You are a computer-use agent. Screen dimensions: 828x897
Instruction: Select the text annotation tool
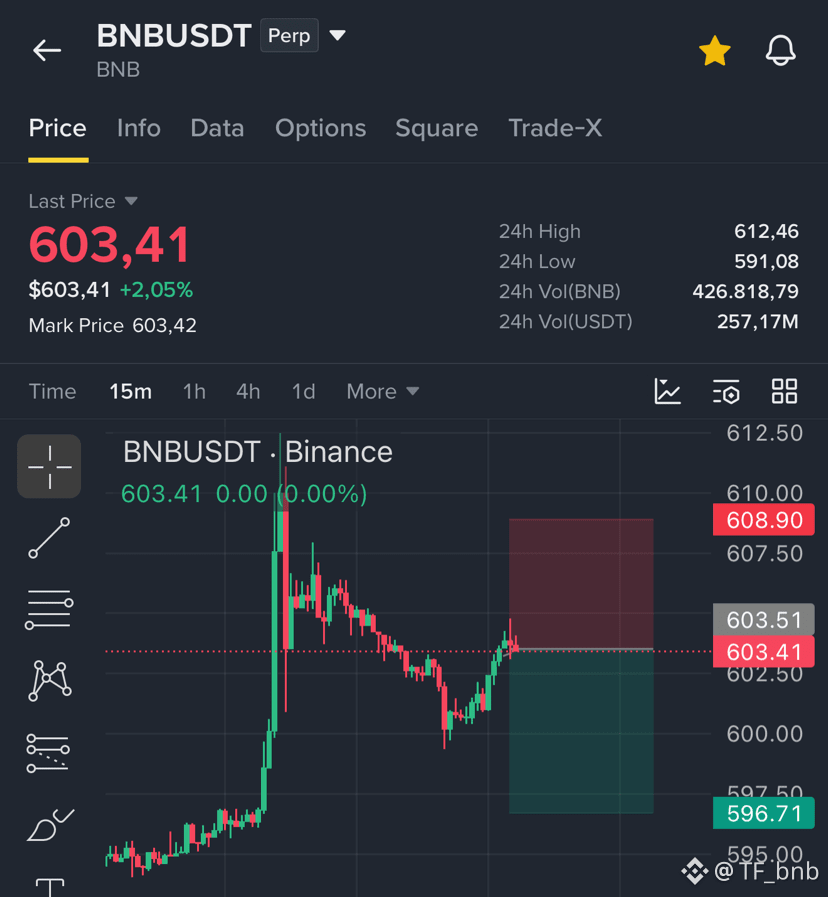coord(50,887)
